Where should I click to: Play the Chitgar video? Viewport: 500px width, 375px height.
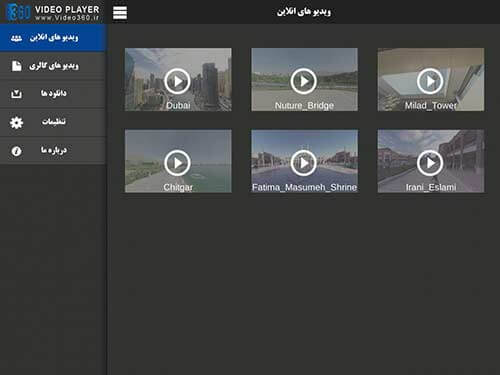177,163
